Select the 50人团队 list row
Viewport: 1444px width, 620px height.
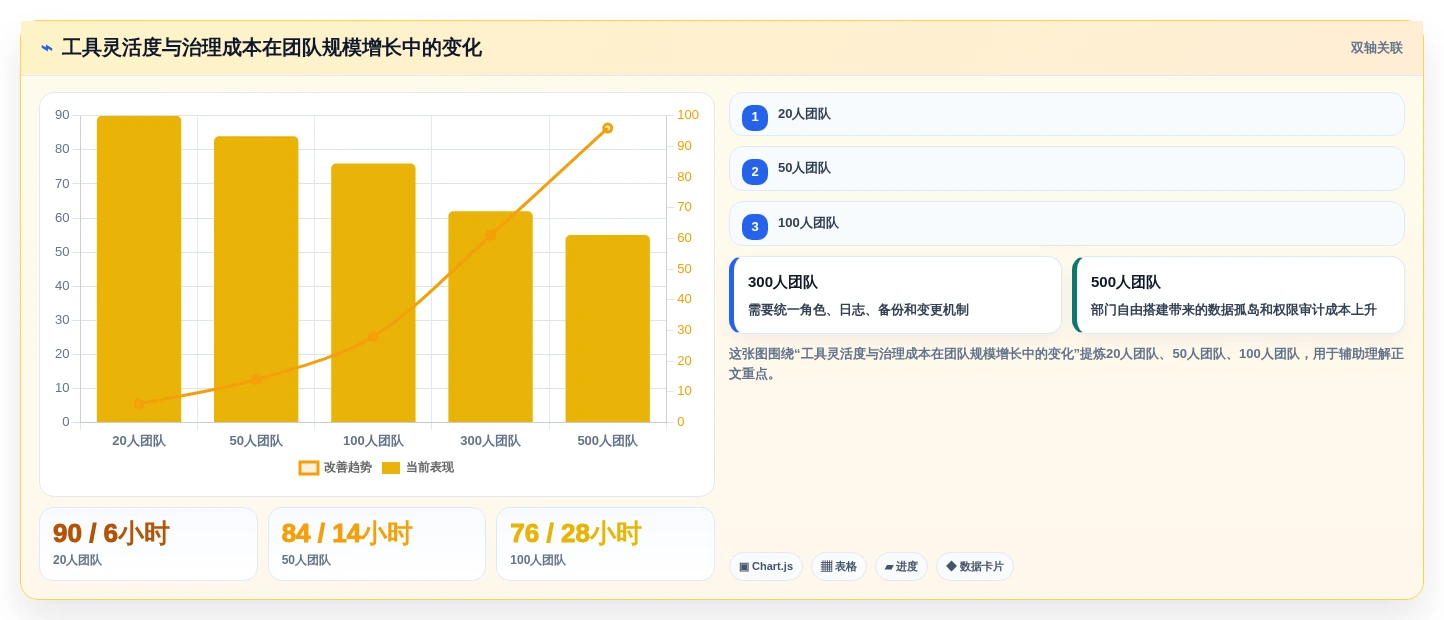(x=1067, y=168)
